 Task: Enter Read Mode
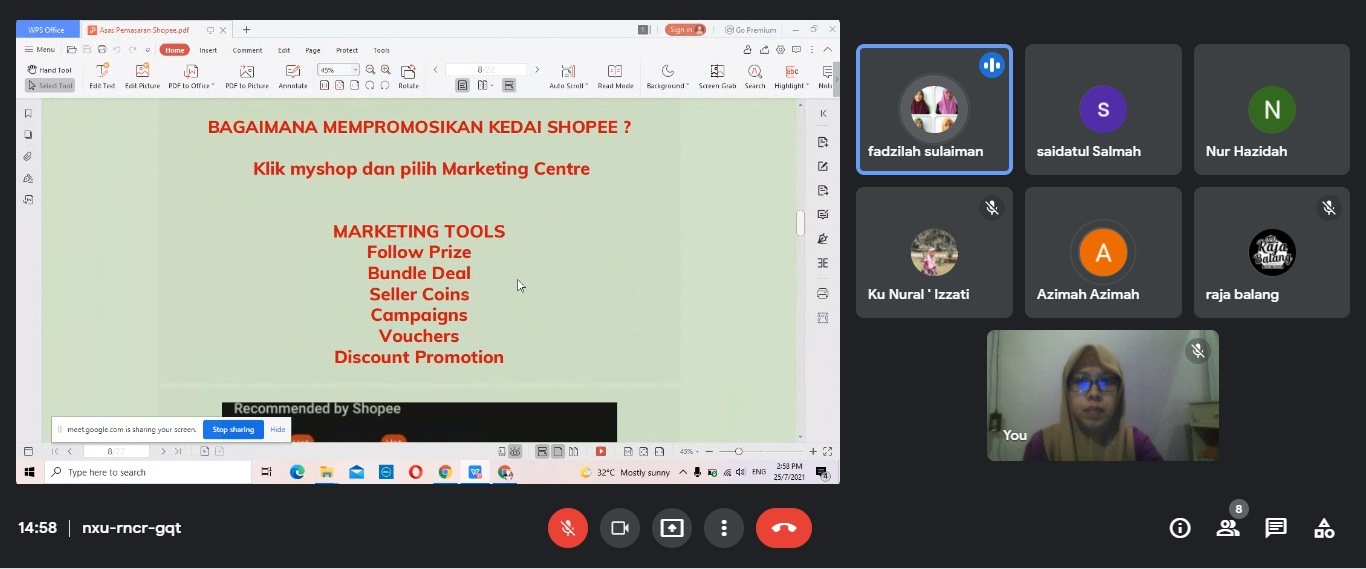pyautogui.click(x=615, y=76)
